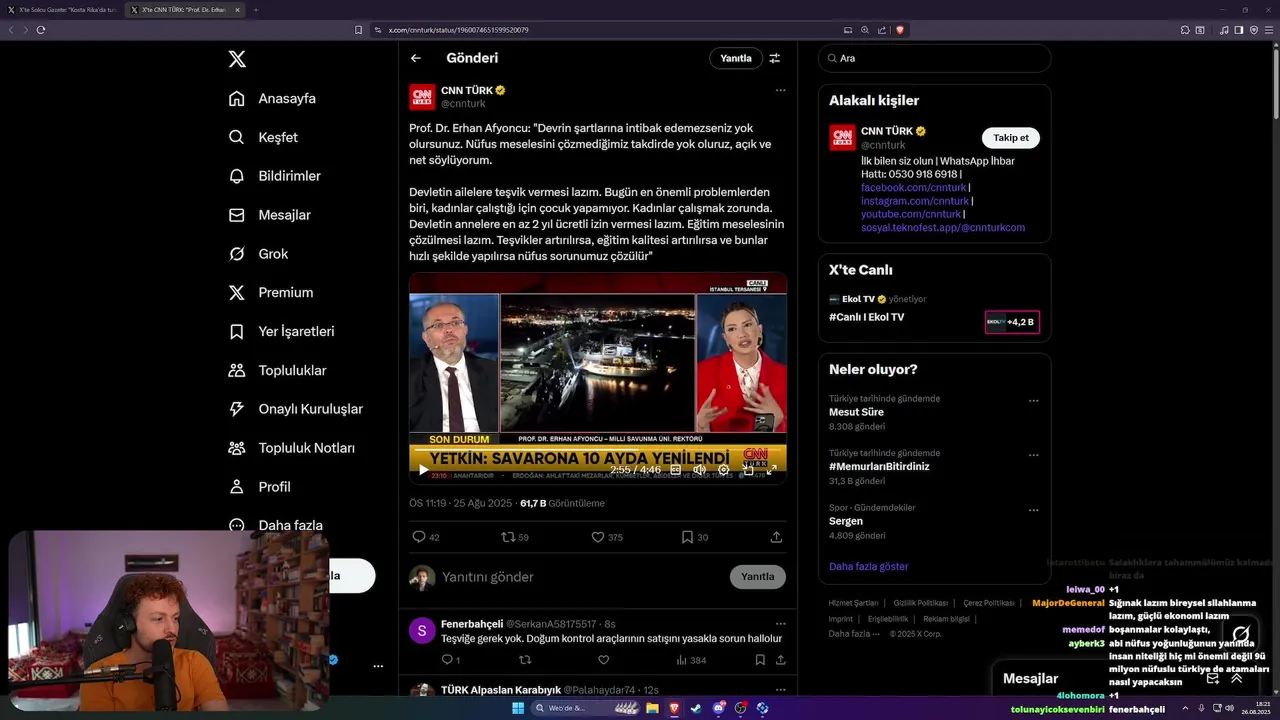The width and height of the screenshot is (1280, 720).
Task: Reload the page in browser toolbar
Action: (41, 30)
